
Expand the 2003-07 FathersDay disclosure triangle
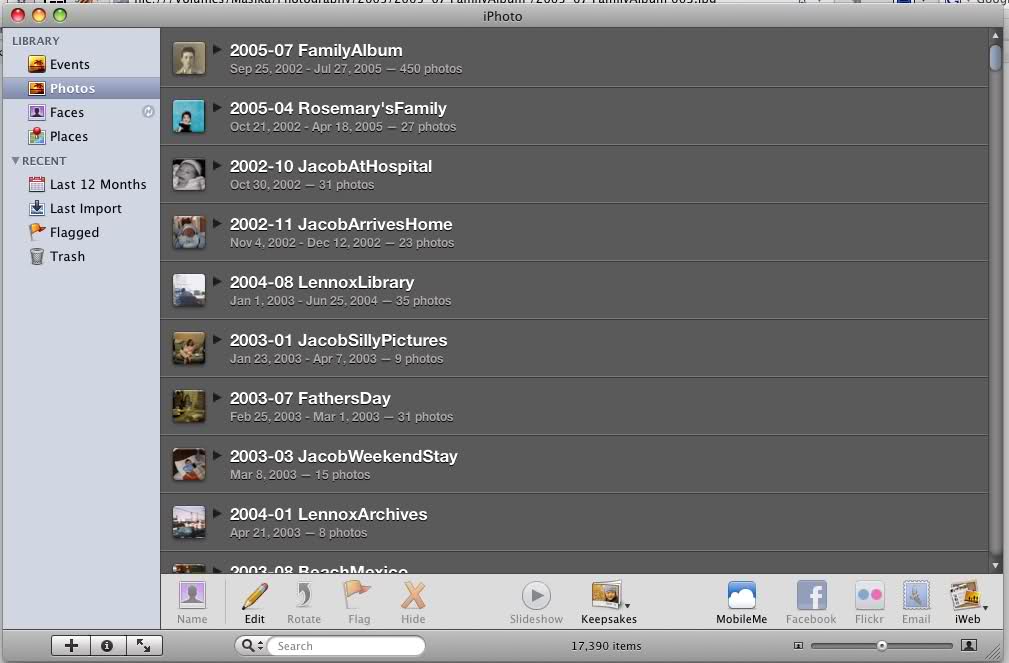(217, 397)
